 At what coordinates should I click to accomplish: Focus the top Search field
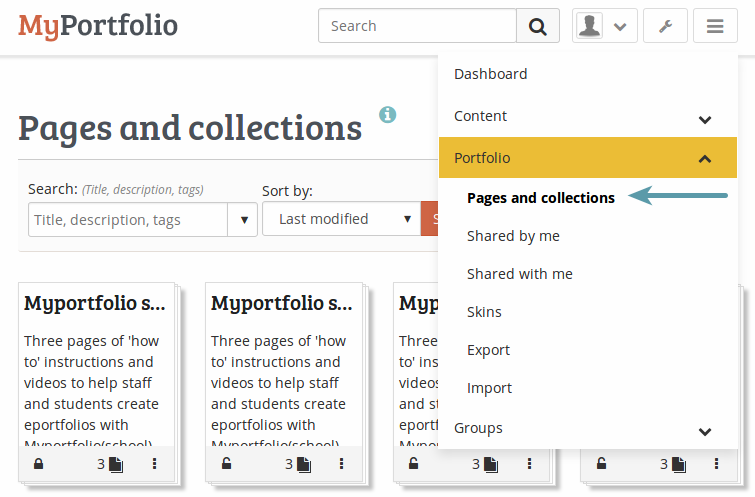(417, 26)
